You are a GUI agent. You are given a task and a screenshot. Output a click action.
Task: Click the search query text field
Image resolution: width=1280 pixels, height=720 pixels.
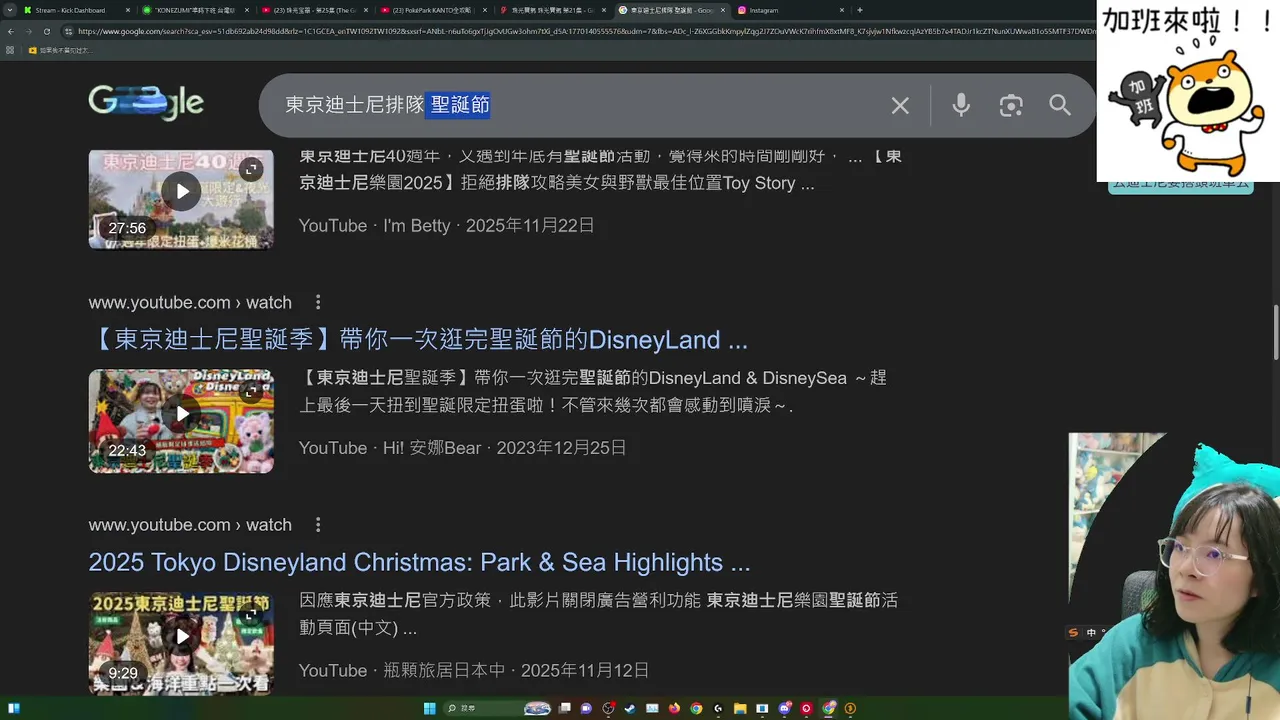click(580, 105)
